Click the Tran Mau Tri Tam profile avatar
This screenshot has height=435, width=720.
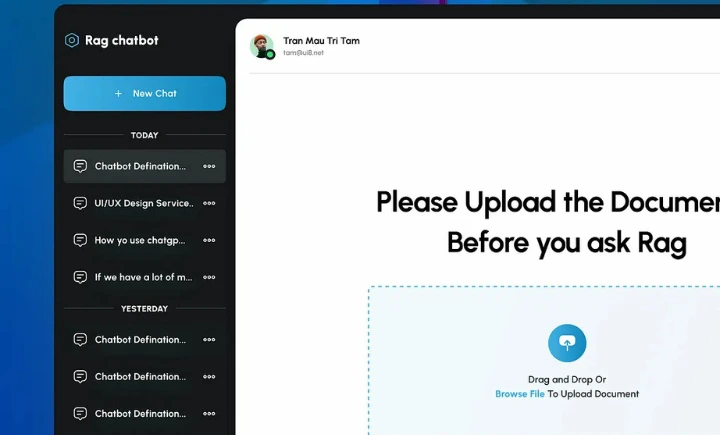pos(261,46)
